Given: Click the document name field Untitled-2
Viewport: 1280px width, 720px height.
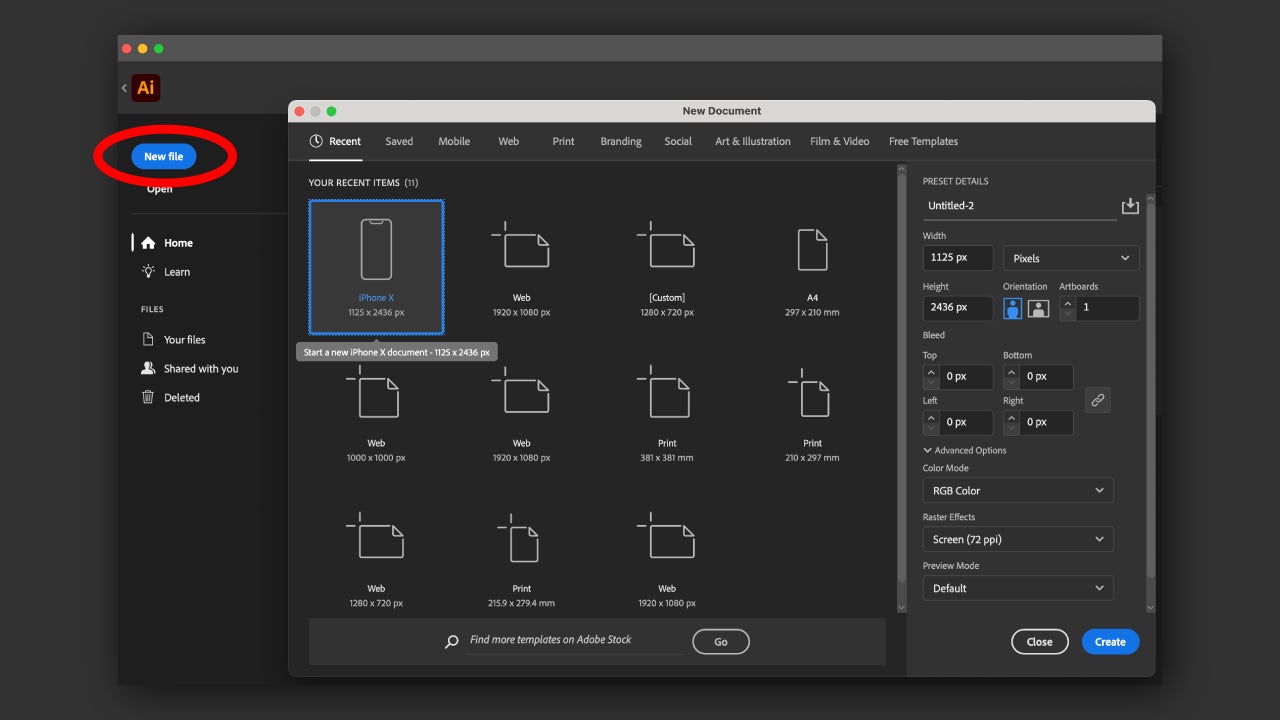Looking at the screenshot, I should pyautogui.click(x=1019, y=206).
